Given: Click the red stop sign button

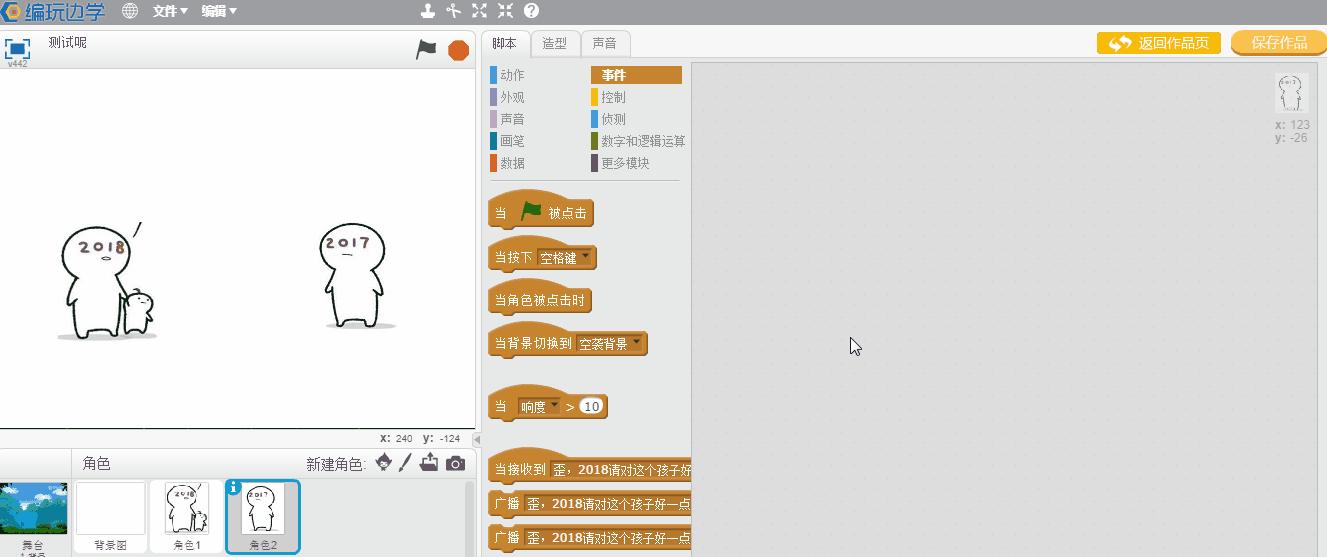Looking at the screenshot, I should [458, 50].
